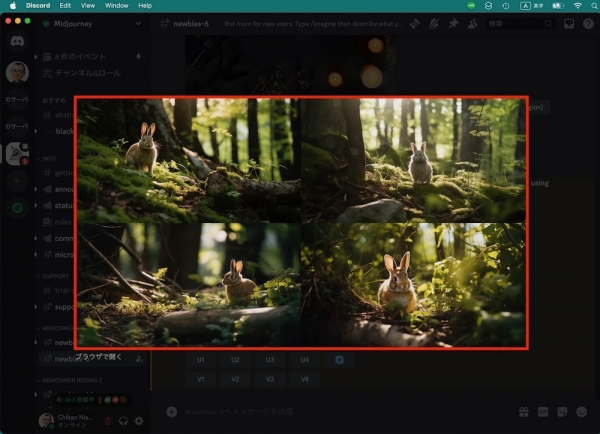Viewport: 600px width, 434px height.
Task: Open the GIF picker icon
Action: click(543, 412)
